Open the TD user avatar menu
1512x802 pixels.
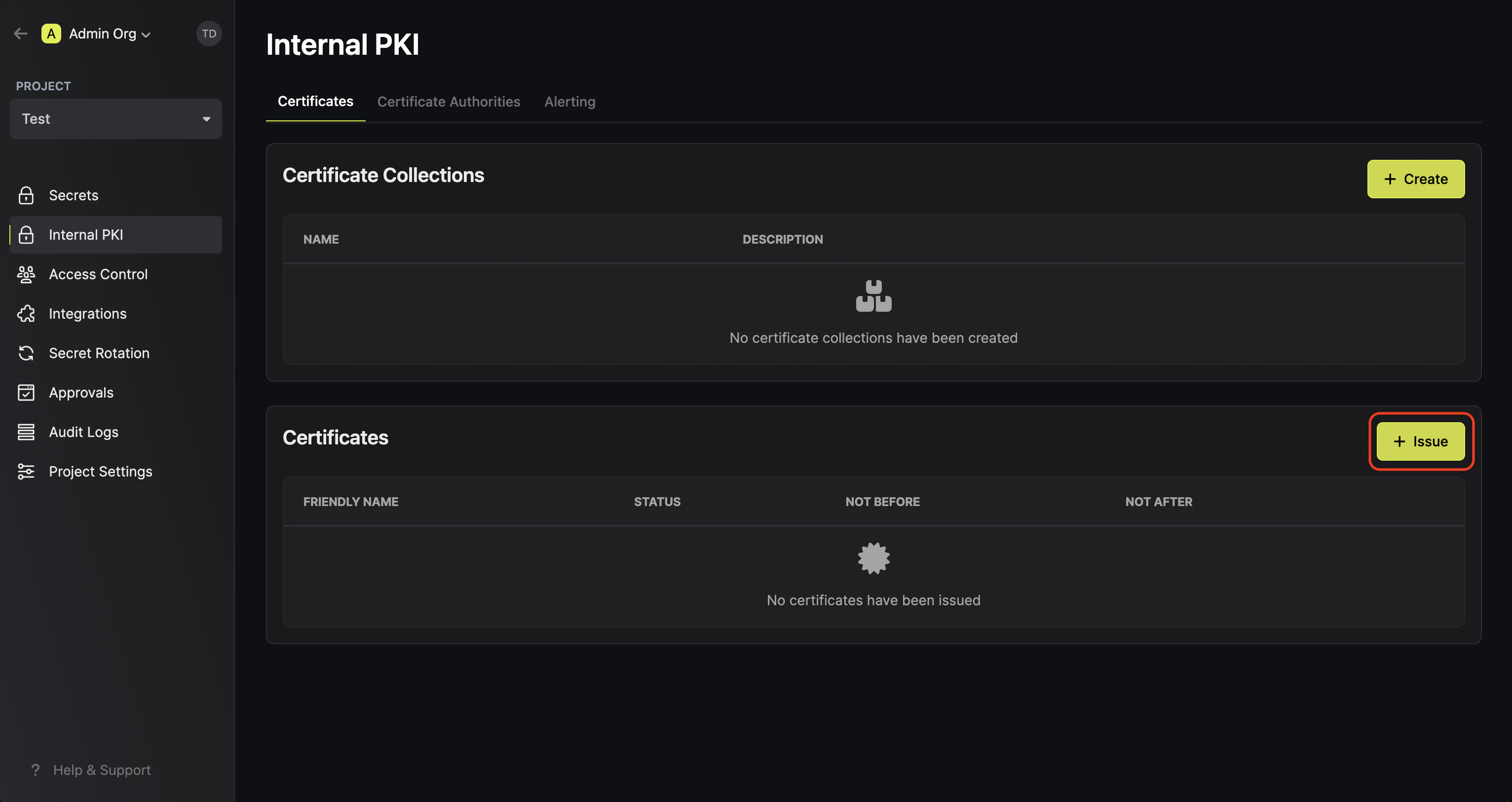(209, 34)
